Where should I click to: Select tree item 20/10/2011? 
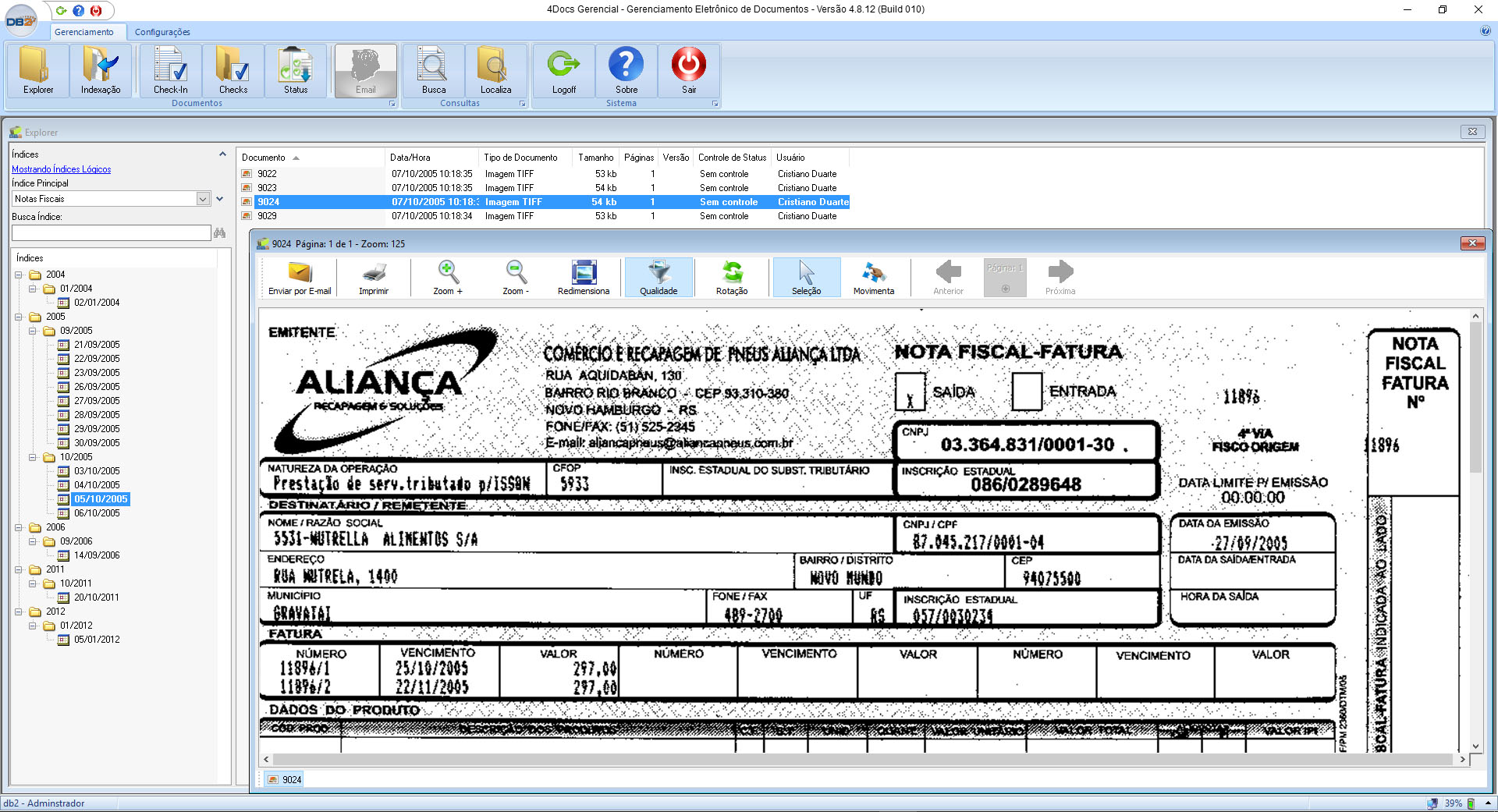click(x=97, y=597)
